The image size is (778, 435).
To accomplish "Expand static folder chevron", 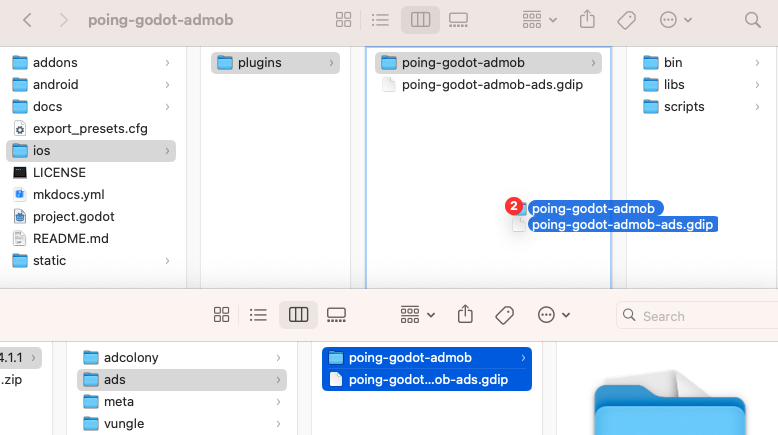I will point(167,261).
